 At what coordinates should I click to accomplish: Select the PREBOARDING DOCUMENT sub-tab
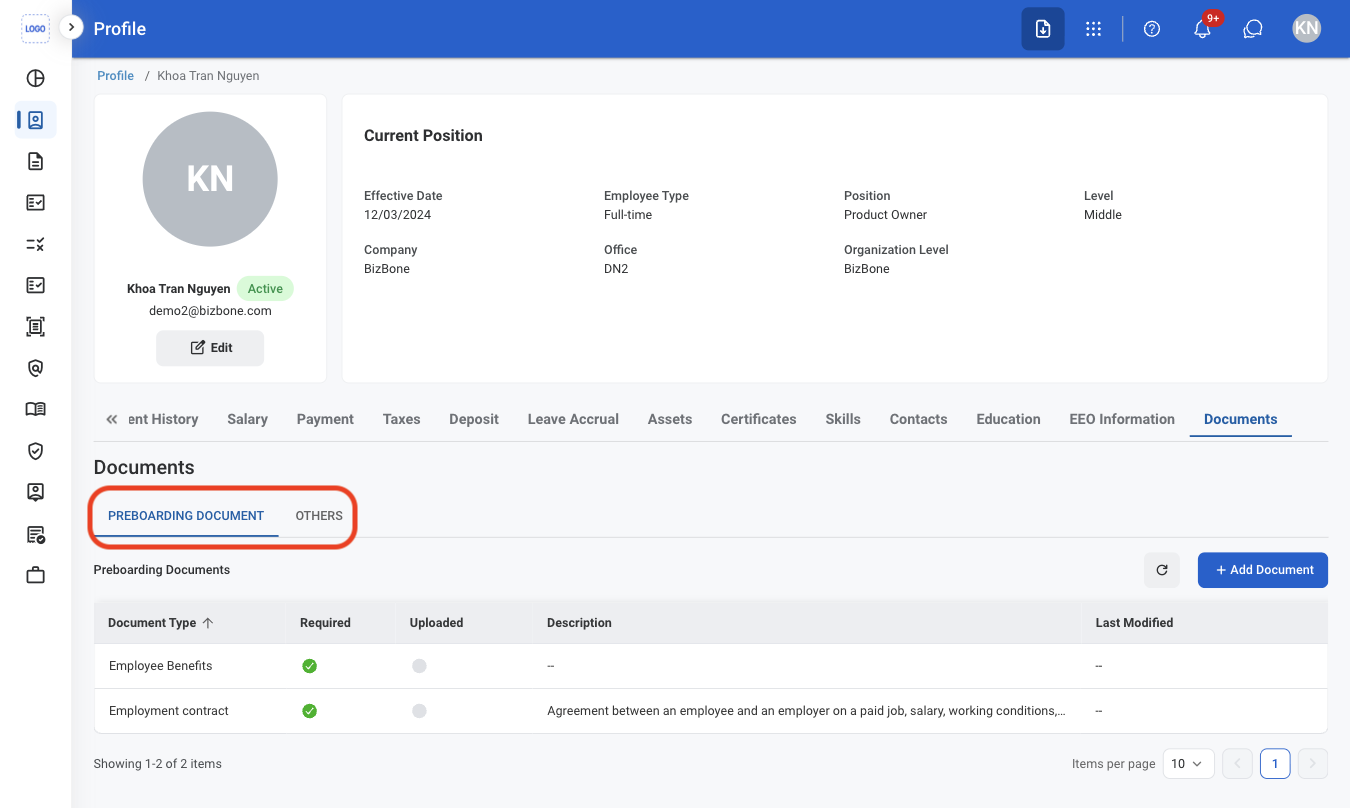pyautogui.click(x=186, y=516)
